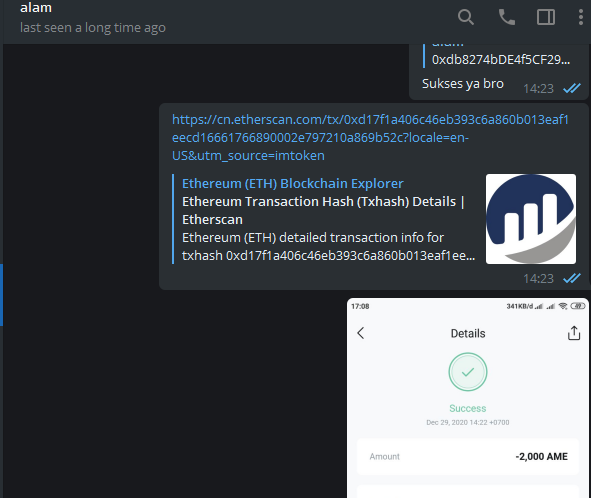Click the 14:23 timestamp on Sukses message

click(538, 89)
